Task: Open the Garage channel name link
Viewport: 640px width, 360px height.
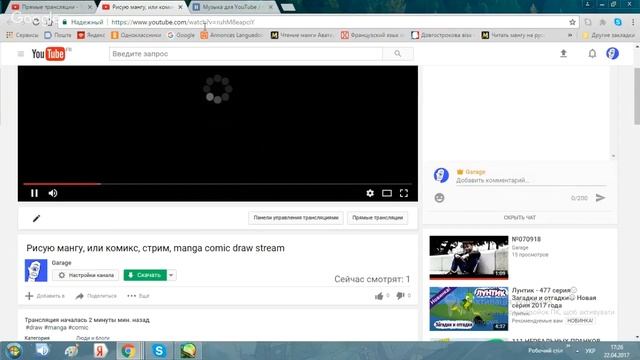Action: pyautogui.click(x=62, y=263)
